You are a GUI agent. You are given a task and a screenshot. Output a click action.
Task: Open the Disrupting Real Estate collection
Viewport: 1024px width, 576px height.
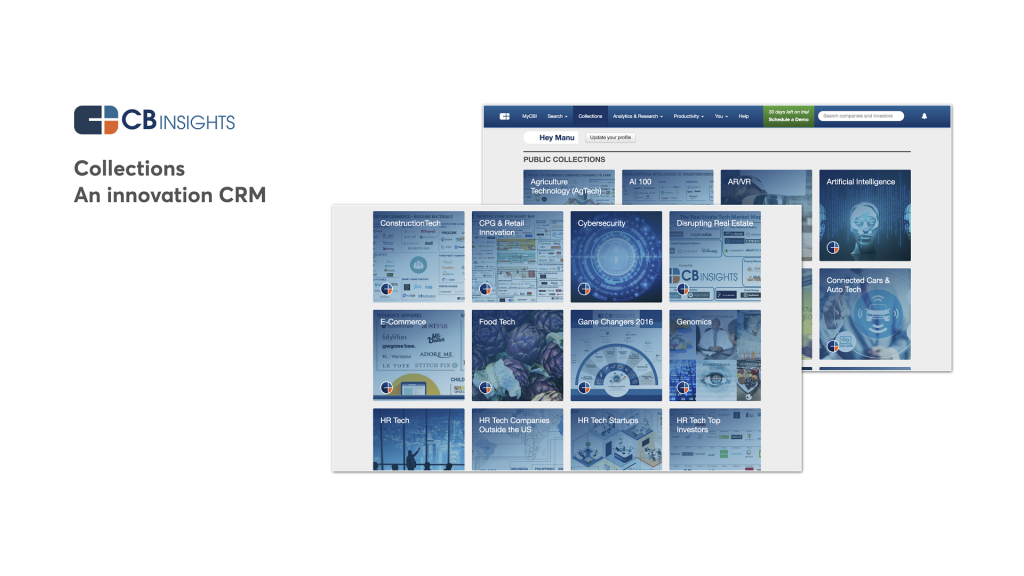[x=715, y=257]
